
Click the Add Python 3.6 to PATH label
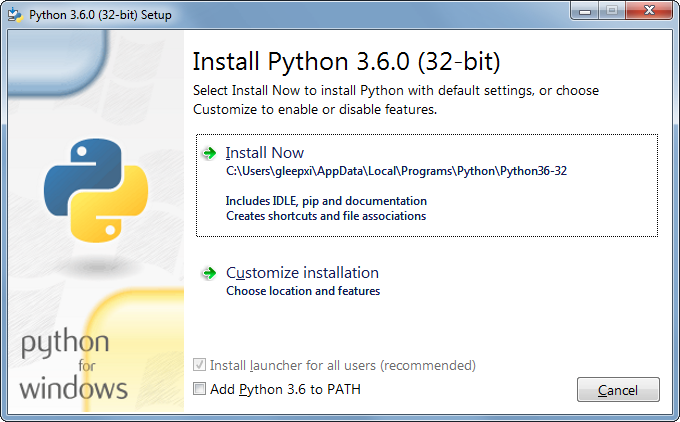point(285,389)
